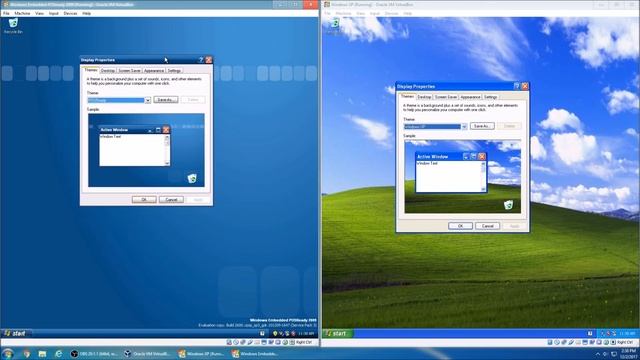Switch to Settings tab in Windows XP dialog
640x360 pixels.
tap(490, 97)
